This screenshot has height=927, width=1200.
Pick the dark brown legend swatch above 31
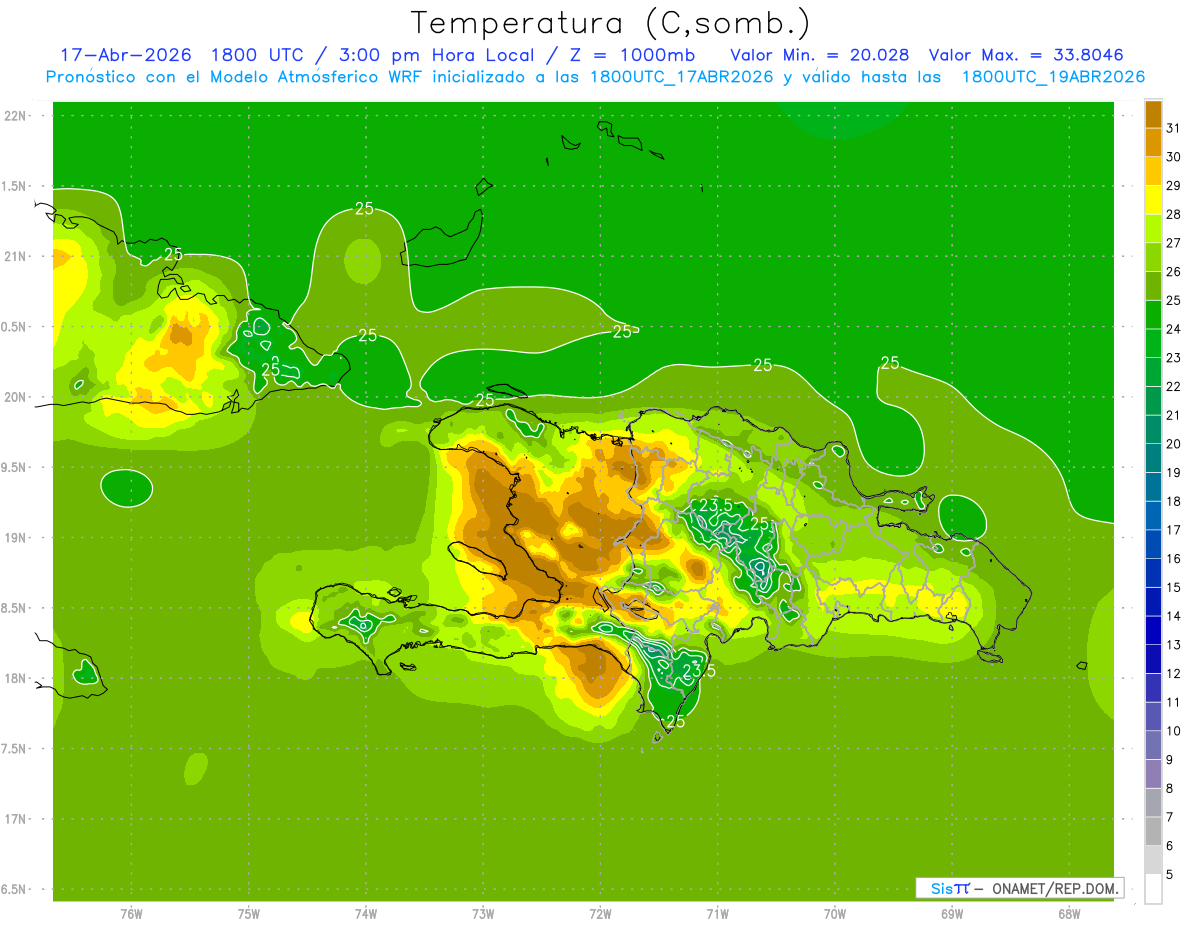(1153, 114)
